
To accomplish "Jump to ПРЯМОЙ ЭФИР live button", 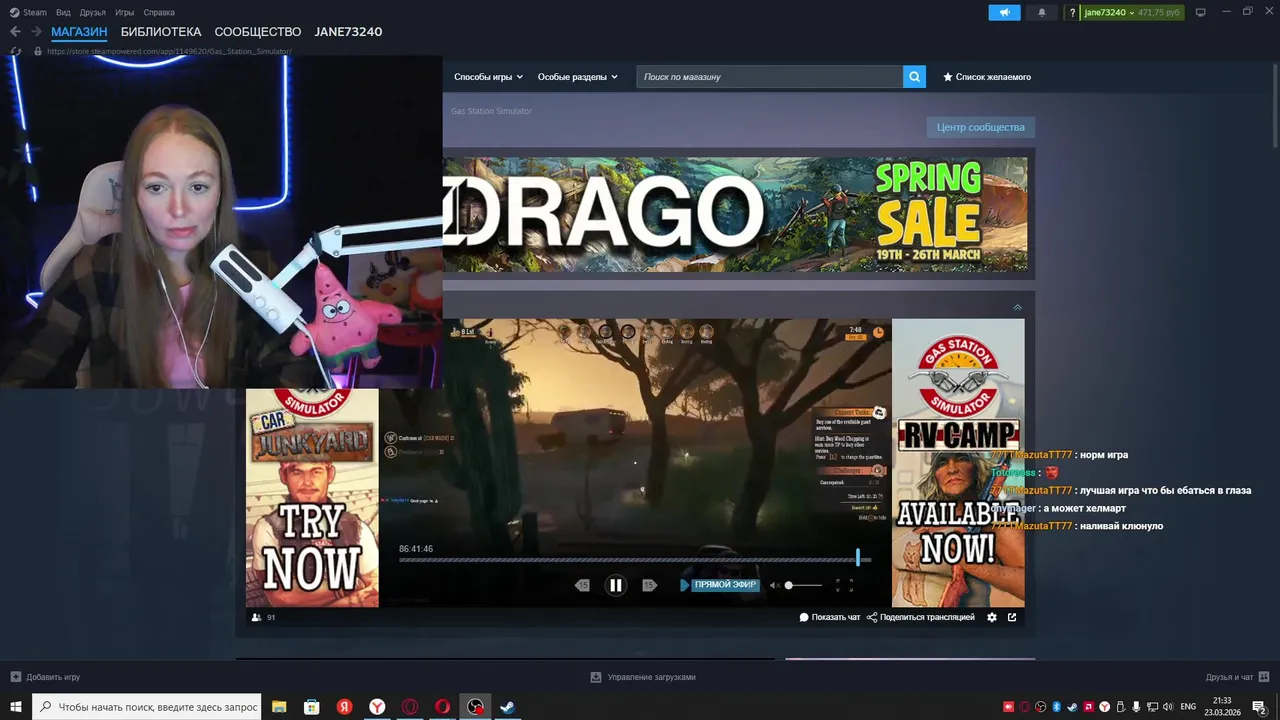I will tap(719, 585).
